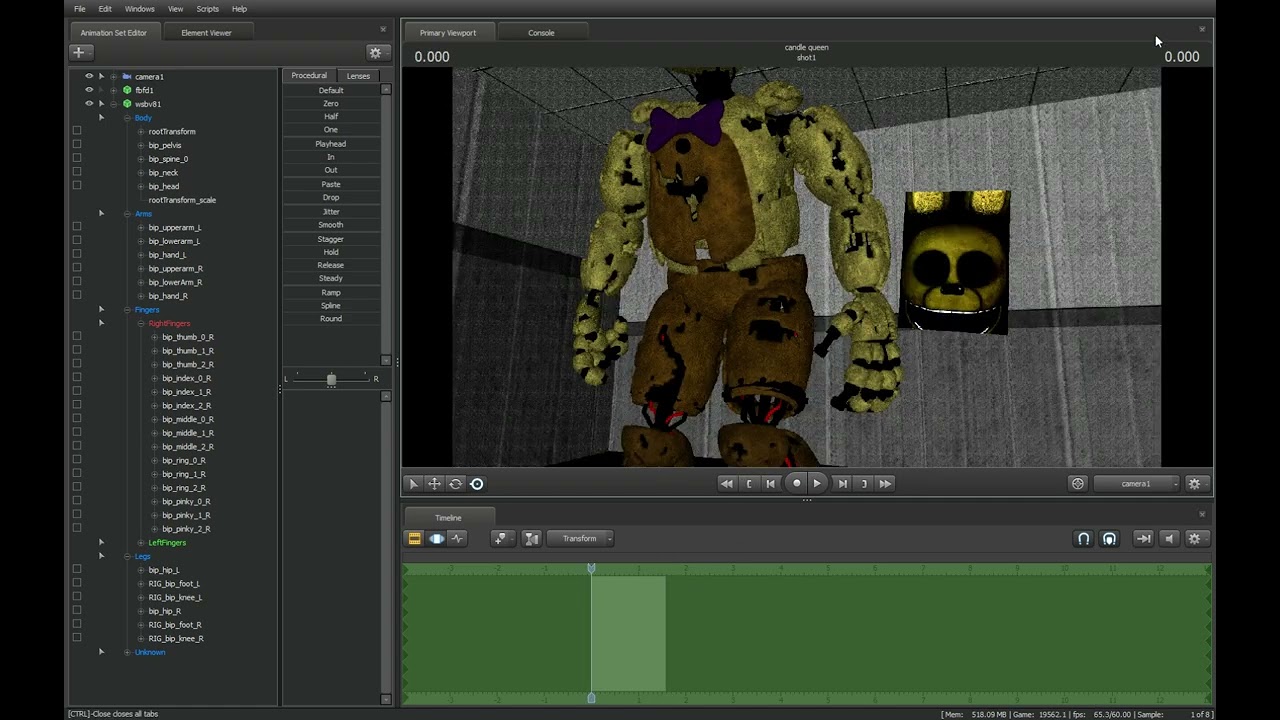Click the green model icon for fbfd1
Viewport: 1280px width, 720px height.
pos(127,90)
